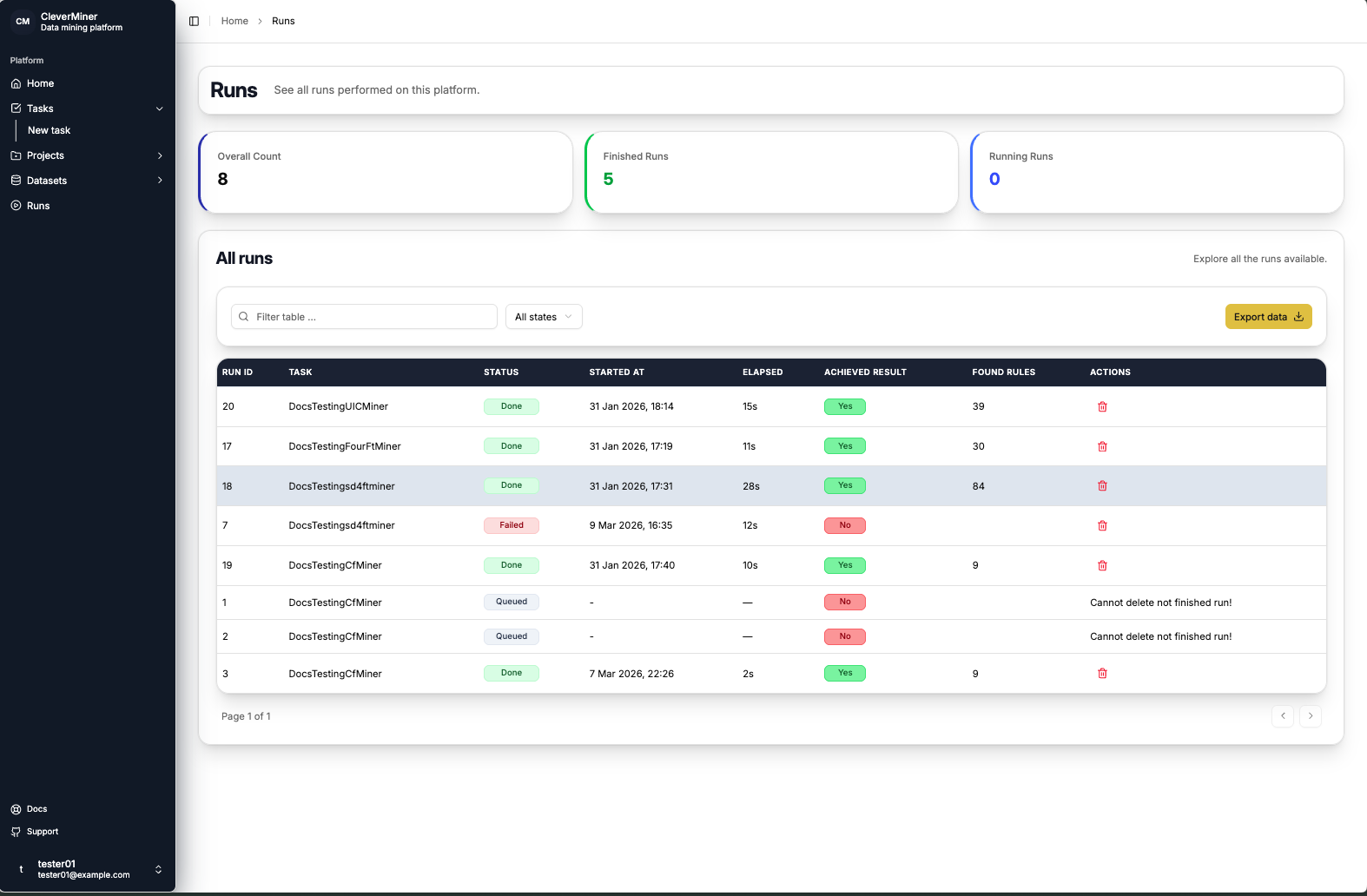This screenshot has width=1367, height=896.
Task: Delete run 3 using trash icon
Action: pyautogui.click(x=1102, y=674)
